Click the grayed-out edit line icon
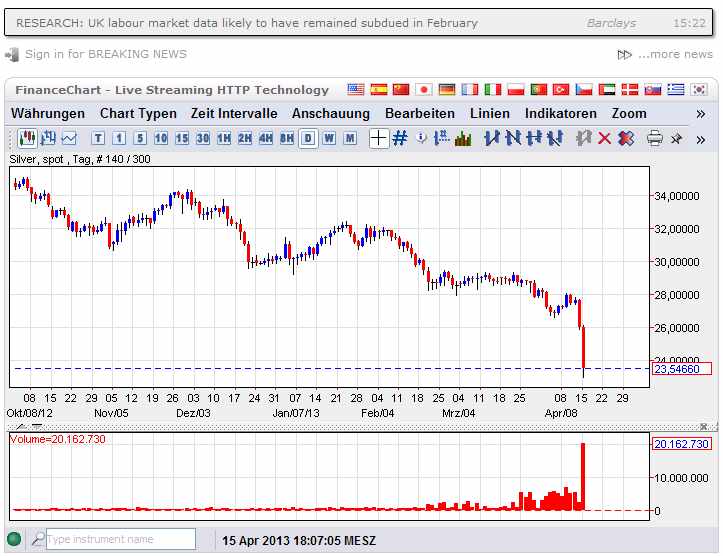Viewport: 723px width, 556px height. coord(584,138)
